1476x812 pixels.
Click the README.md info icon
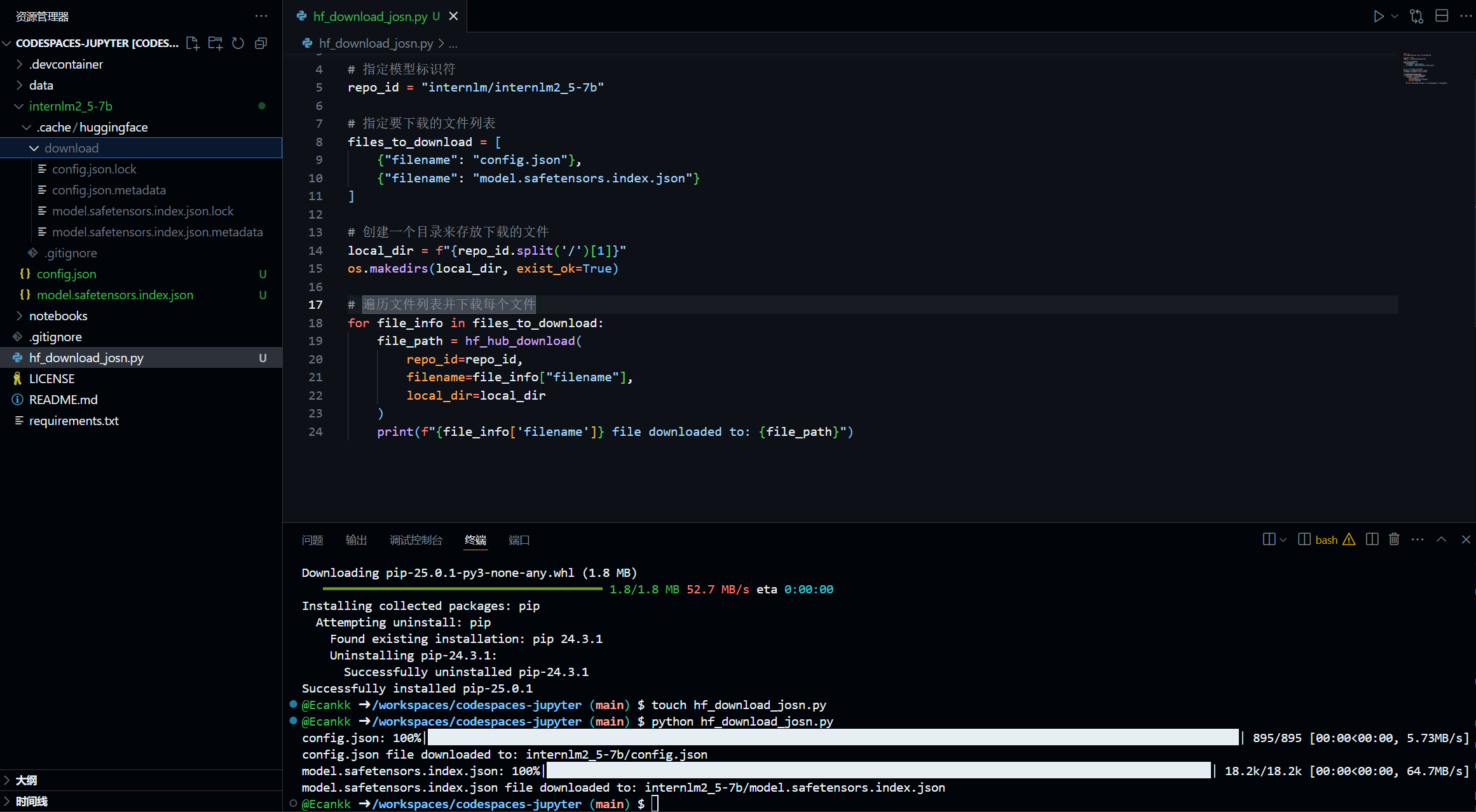click(18, 400)
